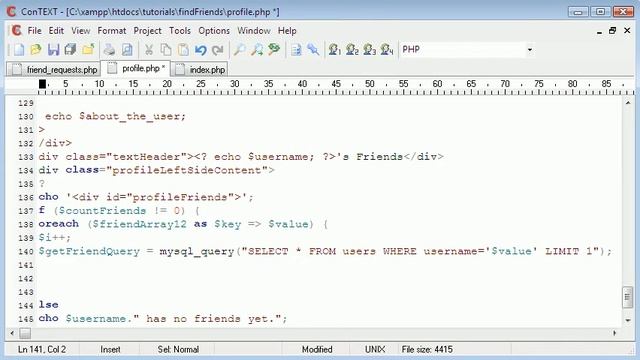Image resolution: width=640 pixels, height=360 pixels.
Task: Paste from clipboard icon
Action: click(x=183, y=50)
